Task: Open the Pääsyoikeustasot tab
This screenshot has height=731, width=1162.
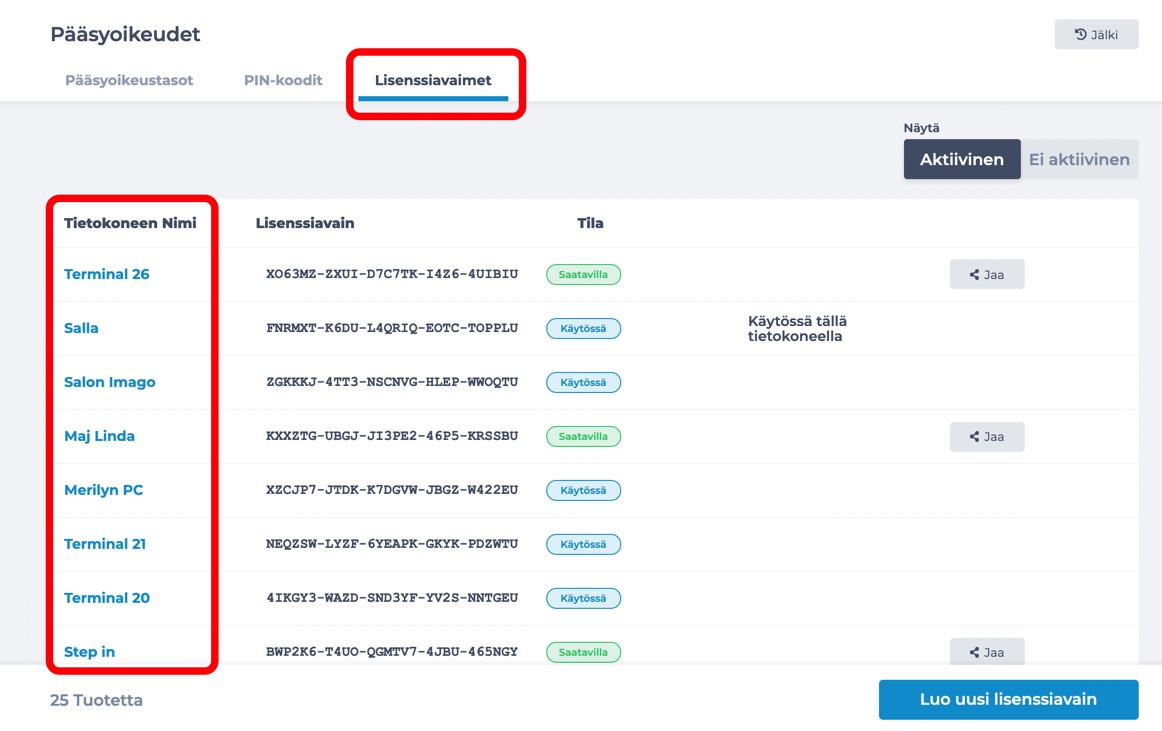Action: [129, 80]
